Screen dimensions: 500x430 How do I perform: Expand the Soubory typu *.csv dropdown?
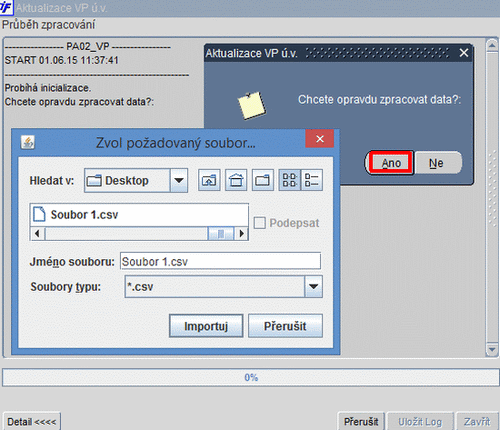313,286
